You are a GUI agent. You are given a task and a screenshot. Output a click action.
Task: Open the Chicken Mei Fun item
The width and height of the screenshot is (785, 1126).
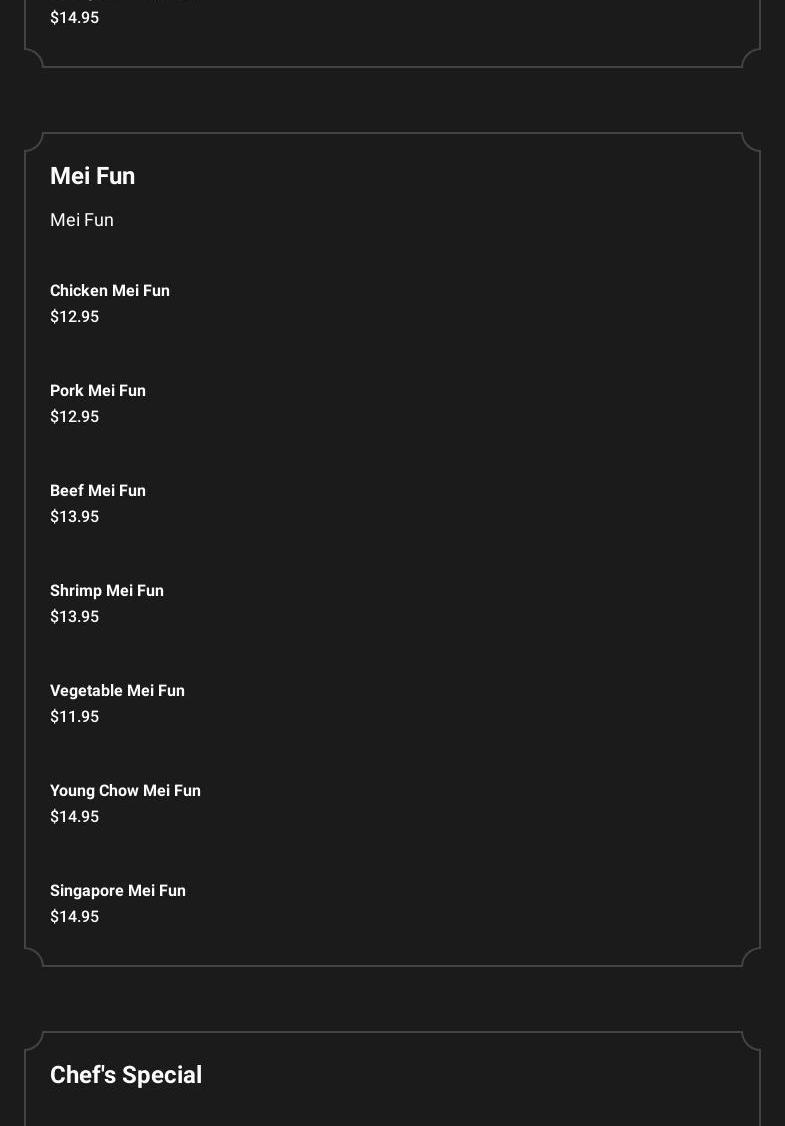(110, 291)
